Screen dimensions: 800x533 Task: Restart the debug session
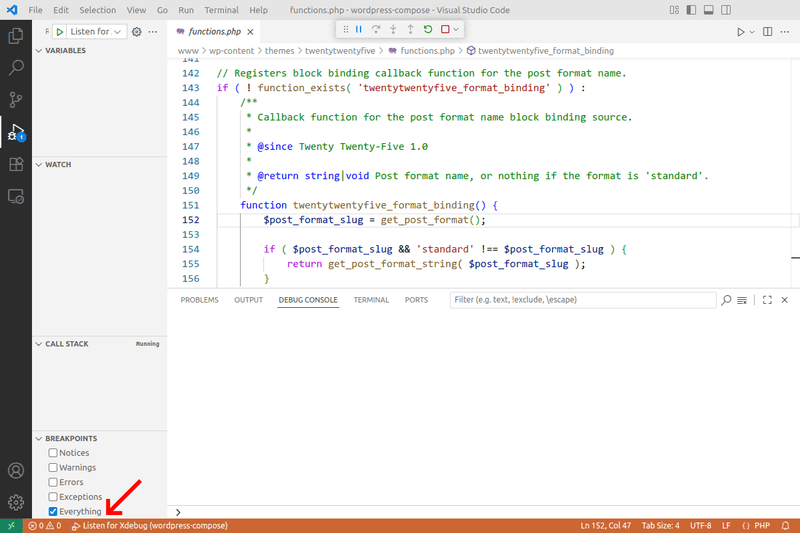(428, 30)
